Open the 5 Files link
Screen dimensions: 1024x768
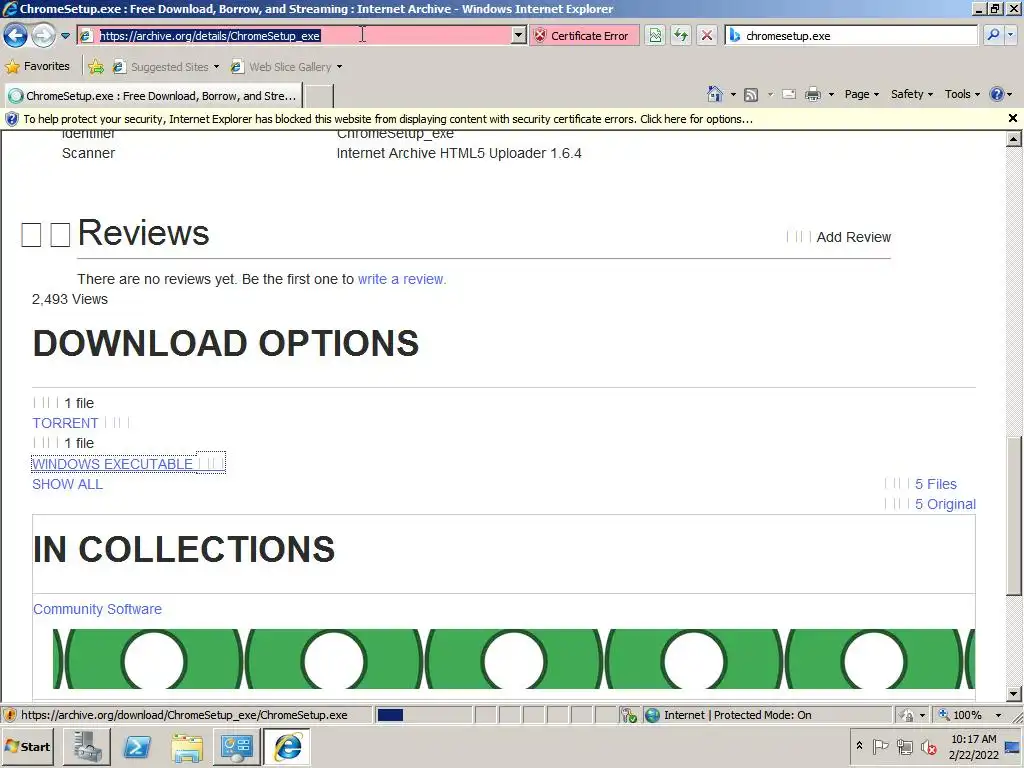click(935, 484)
